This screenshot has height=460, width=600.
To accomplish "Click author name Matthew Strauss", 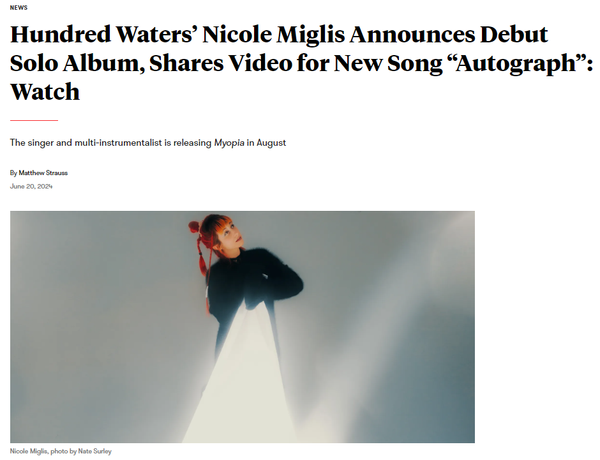I will pos(43,173).
